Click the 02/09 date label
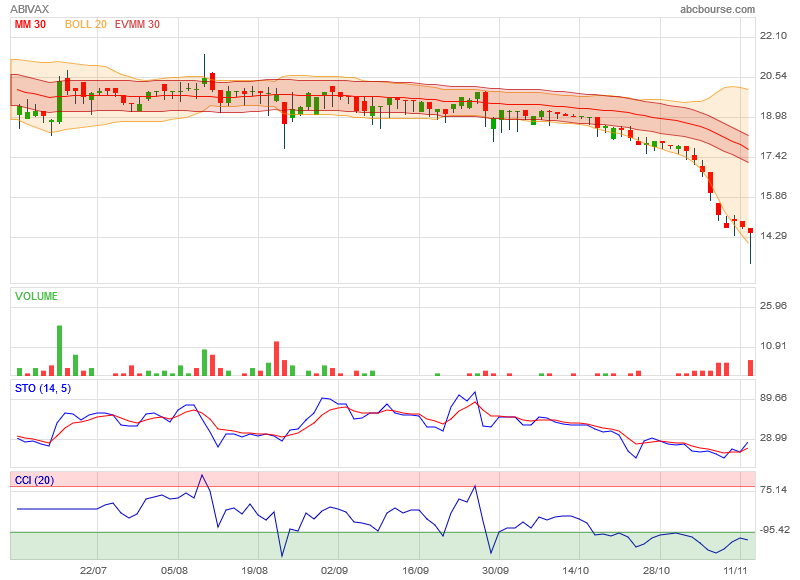The image size is (800, 580). pos(334,570)
